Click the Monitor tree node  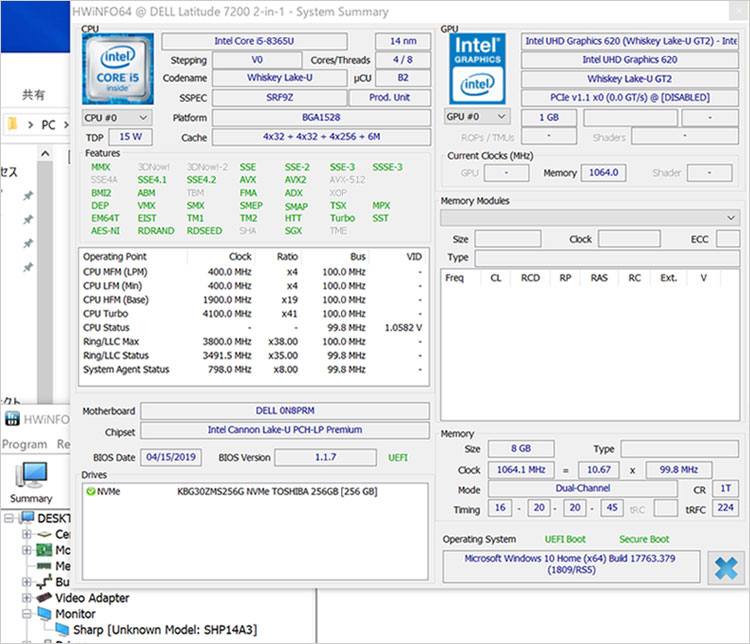point(75,613)
